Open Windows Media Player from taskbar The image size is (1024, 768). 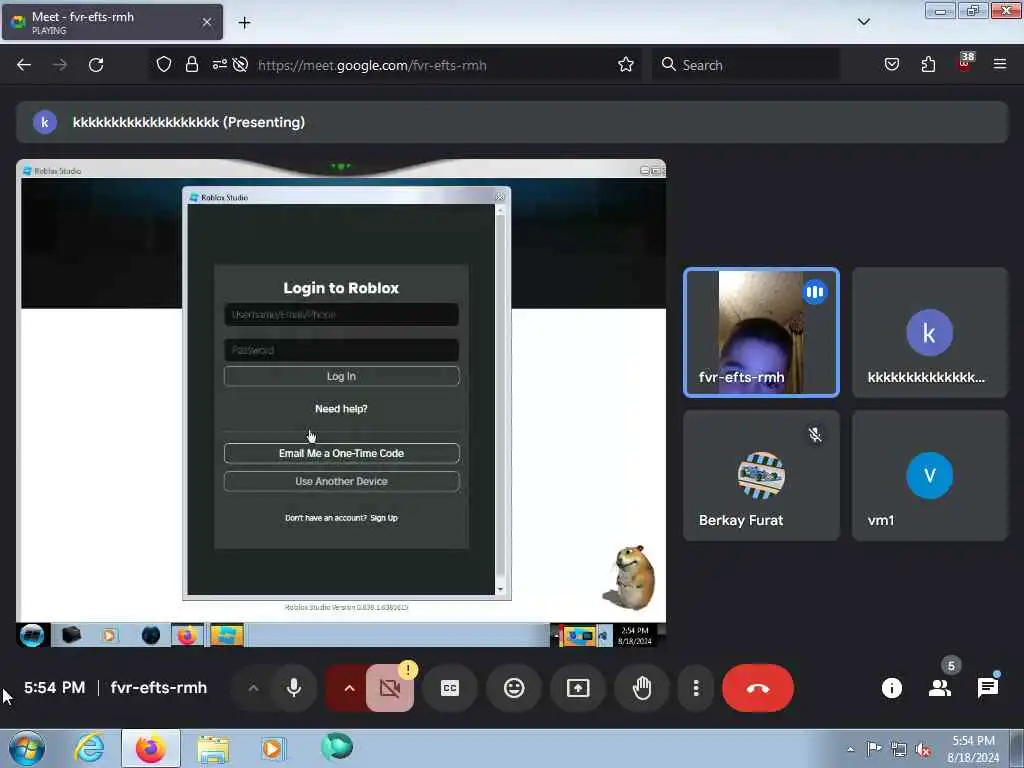pyautogui.click(x=273, y=748)
